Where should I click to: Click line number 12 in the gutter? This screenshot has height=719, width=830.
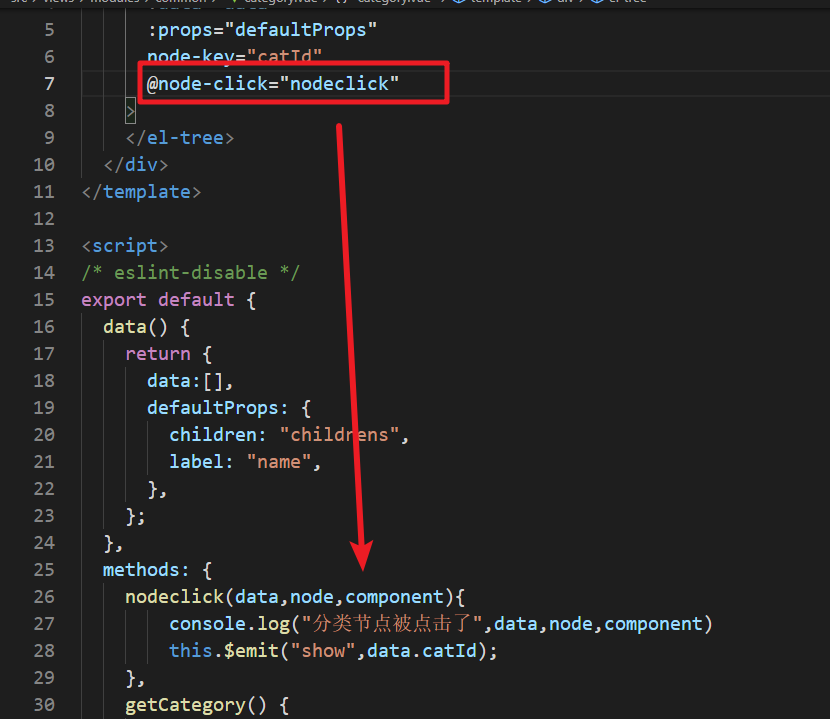pos(44,219)
